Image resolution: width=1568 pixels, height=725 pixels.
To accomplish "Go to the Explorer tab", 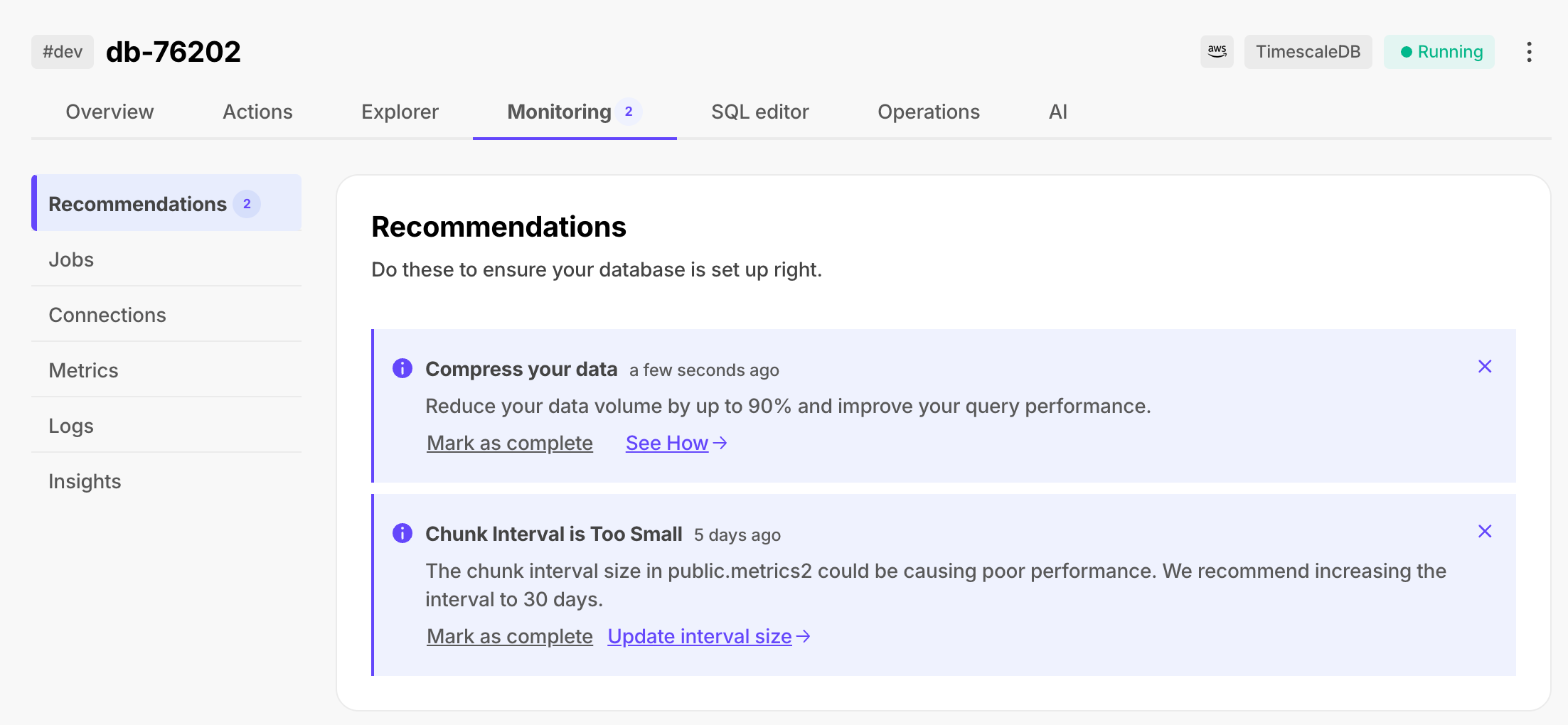I will pos(400,112).
